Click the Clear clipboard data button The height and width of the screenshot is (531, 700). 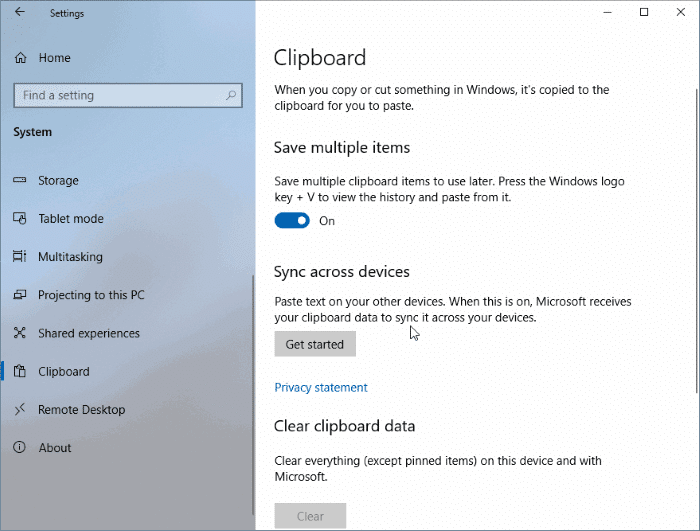click(x=310, y=516)
